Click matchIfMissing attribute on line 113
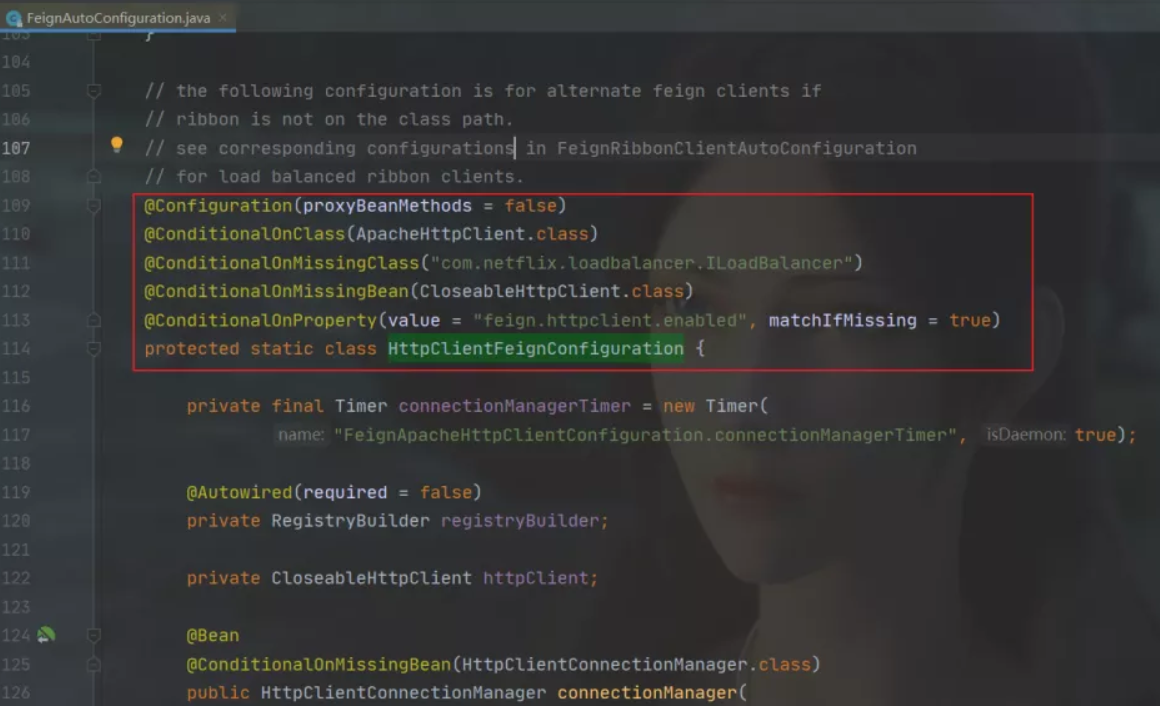Screen dimensions: 1160x706 pos(842,320)
